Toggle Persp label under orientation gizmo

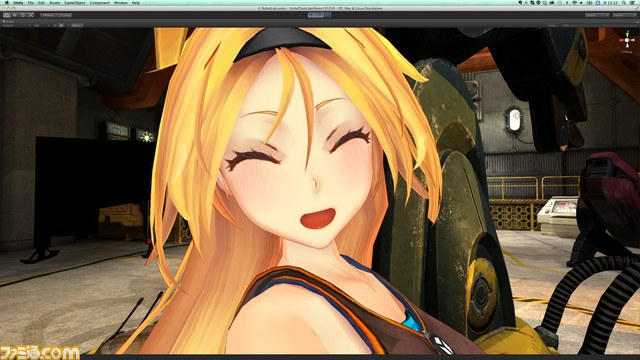pos(627,52)
